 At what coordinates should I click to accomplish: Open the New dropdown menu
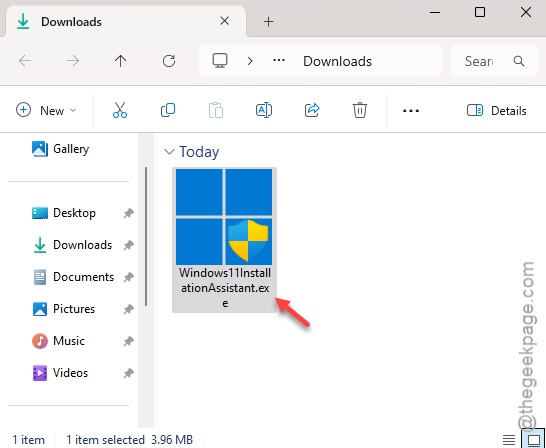pyautogui.click(x=46, y=110)
